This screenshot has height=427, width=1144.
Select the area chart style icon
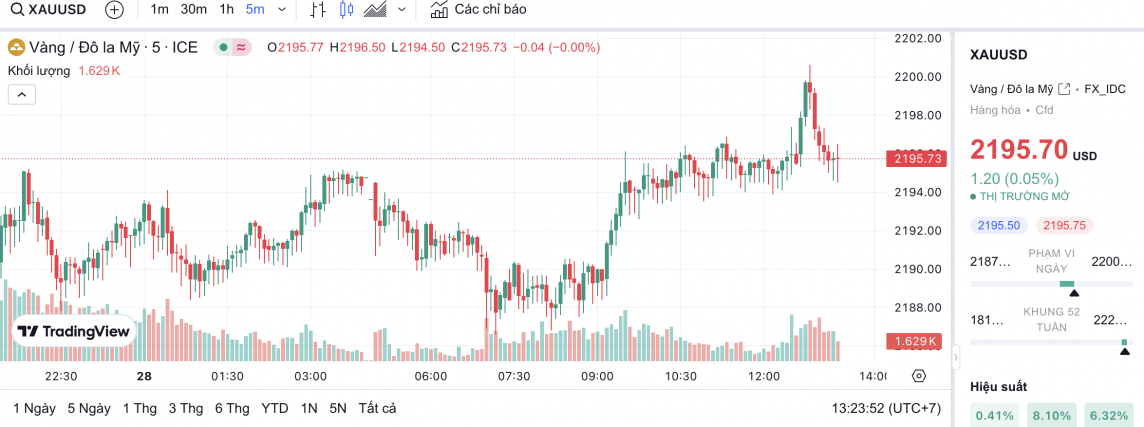tap(376, 10)
